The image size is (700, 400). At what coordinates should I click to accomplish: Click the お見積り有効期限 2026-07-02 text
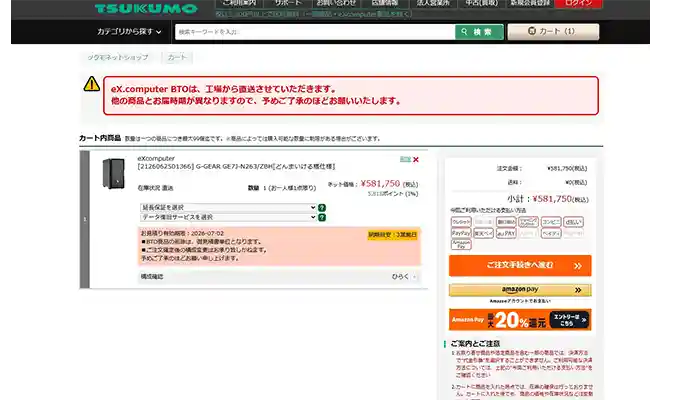pyautogui.click(x=183, y=233)
